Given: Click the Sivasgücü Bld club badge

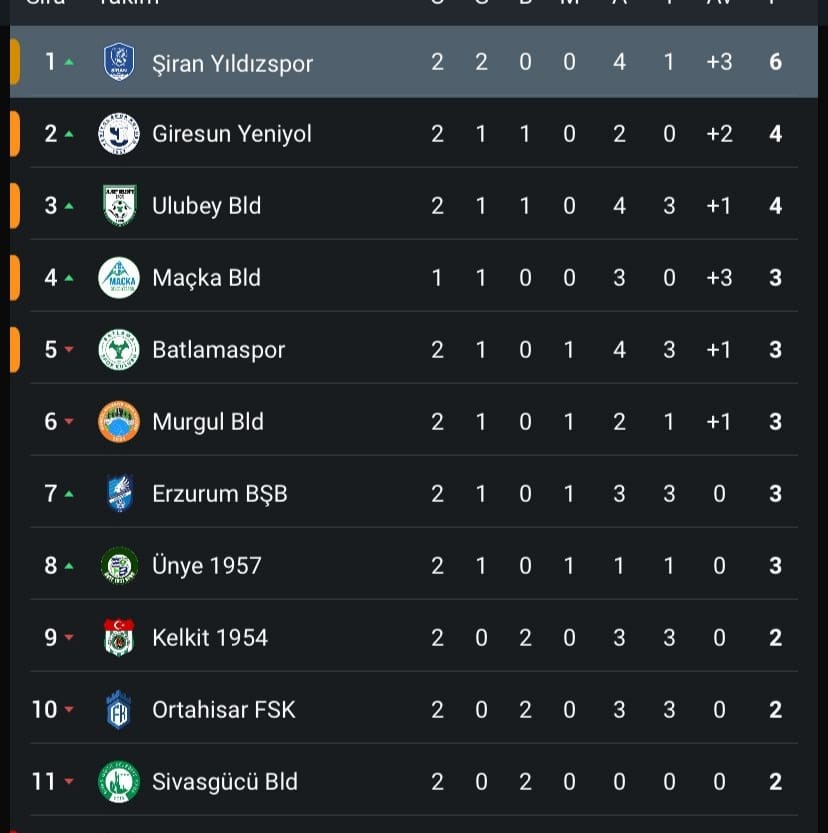Looking at the screenshot, I should pyautogui.click(x=119, y=782).
